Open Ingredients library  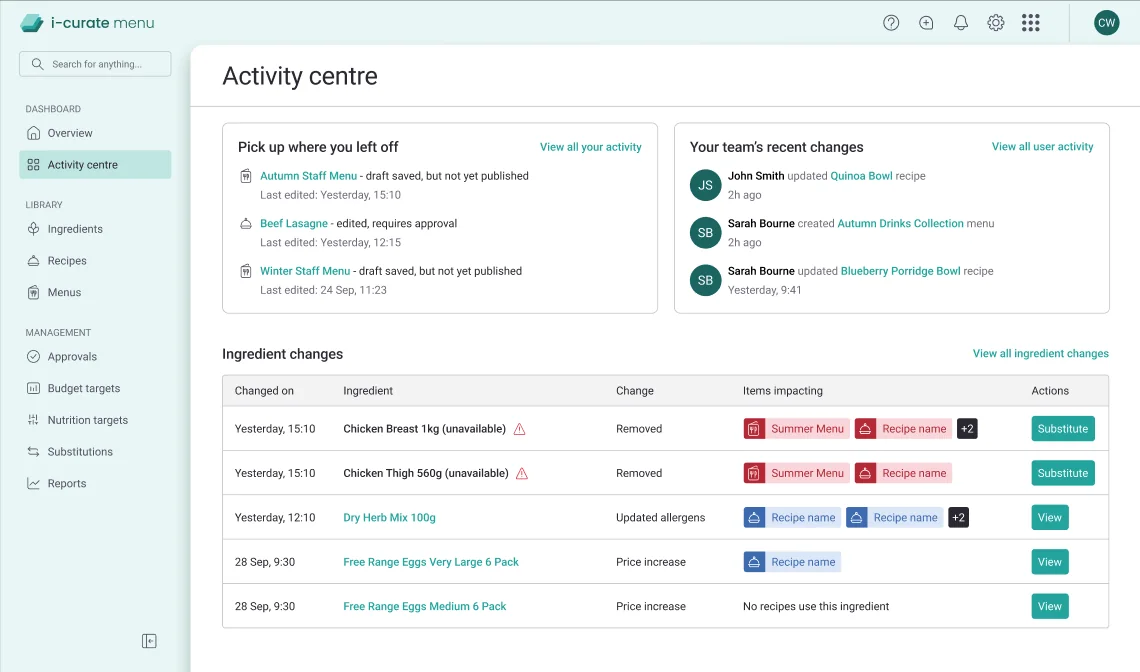pyautogui.click(x=95, y=229)
